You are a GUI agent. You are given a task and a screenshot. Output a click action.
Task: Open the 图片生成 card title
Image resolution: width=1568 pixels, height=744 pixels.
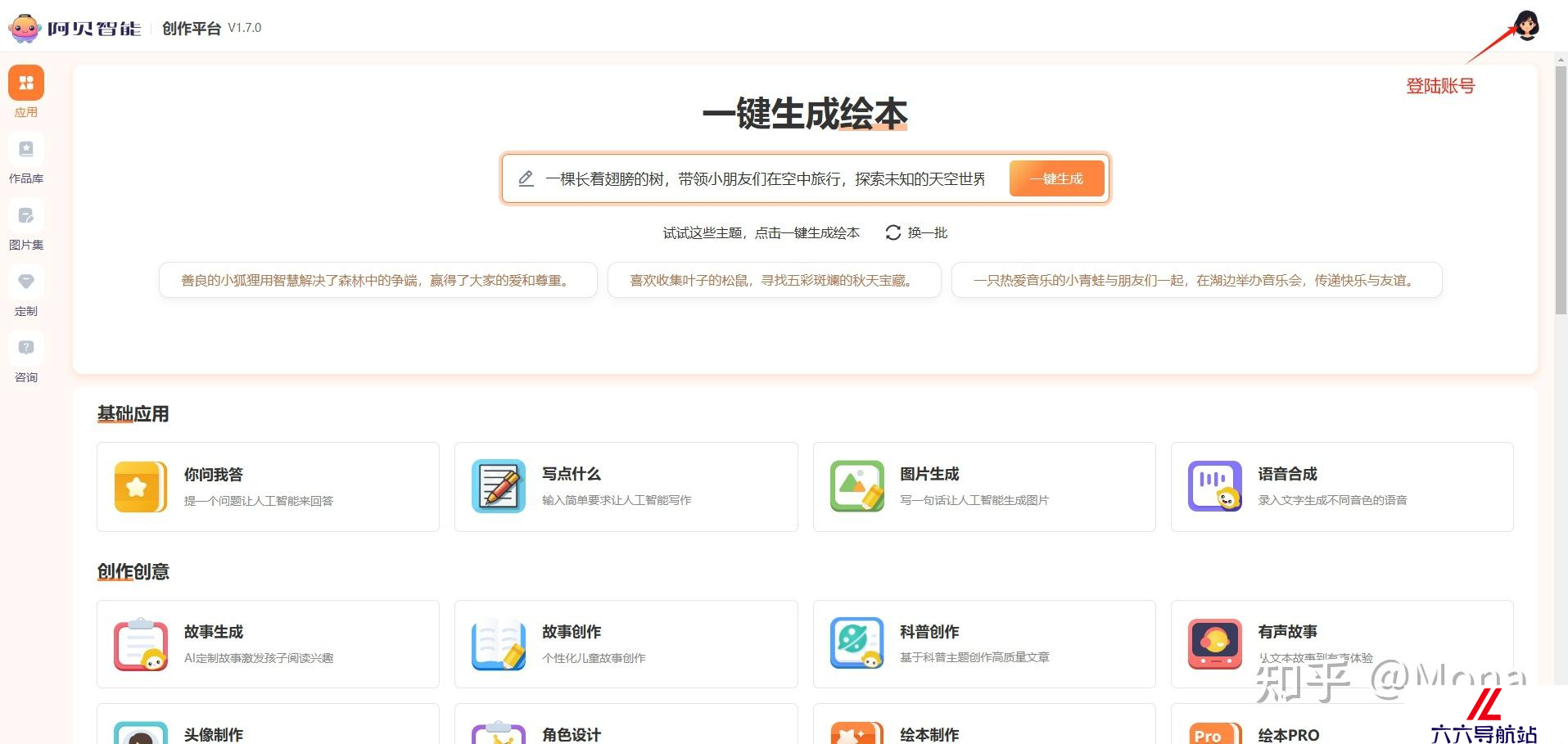point(929,474)
